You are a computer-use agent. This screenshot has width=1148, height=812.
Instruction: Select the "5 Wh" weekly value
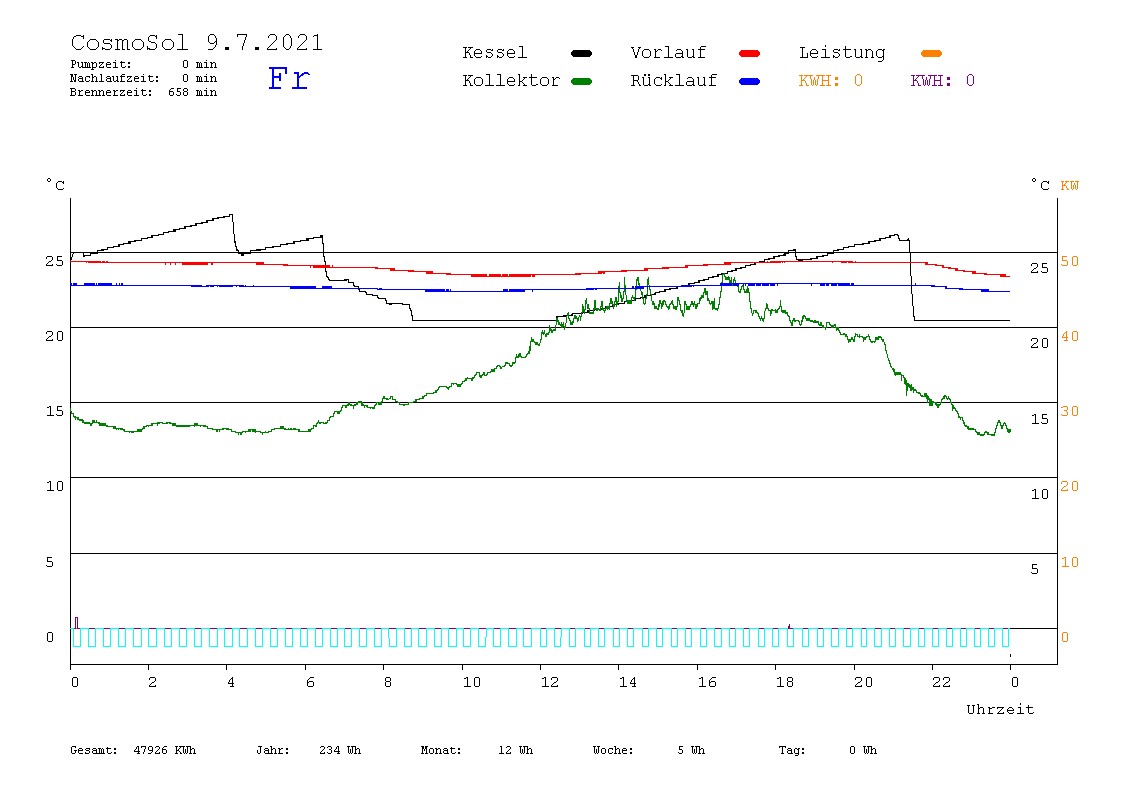(691, 750)
